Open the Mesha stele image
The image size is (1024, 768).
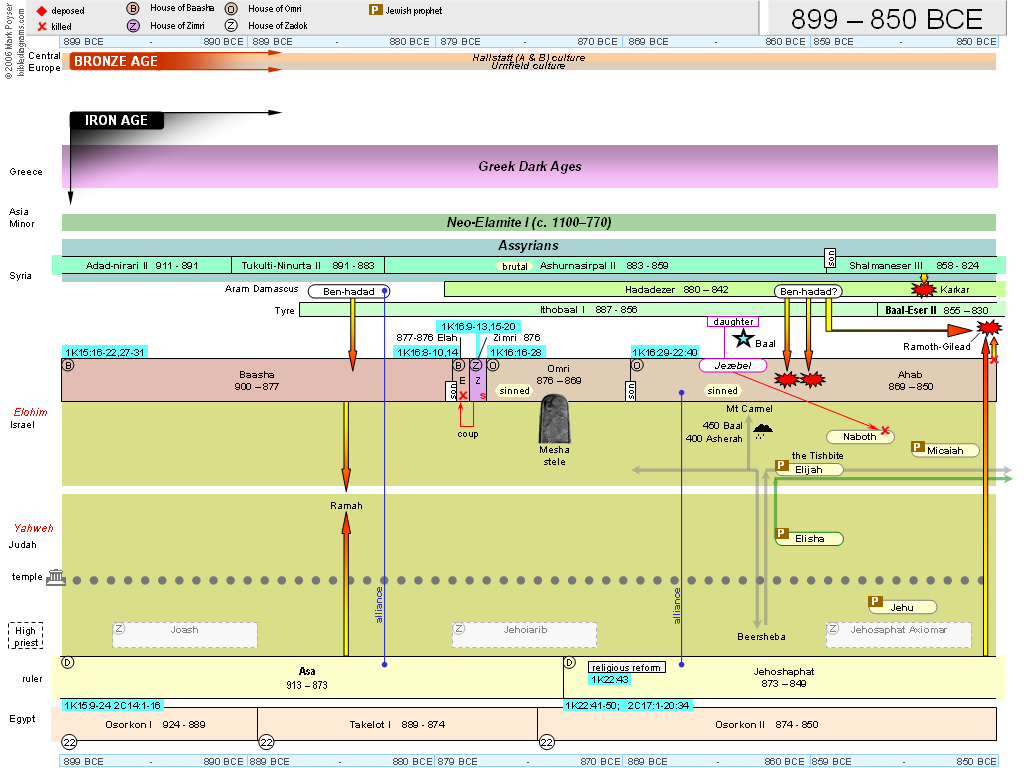tap(554, 417)
